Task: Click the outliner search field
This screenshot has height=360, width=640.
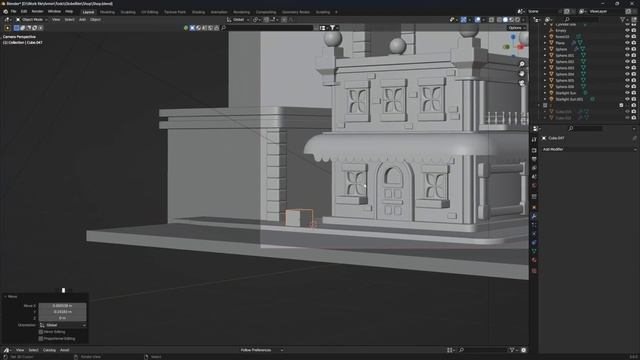Action: pyautogui.click(x=582, y=20)
